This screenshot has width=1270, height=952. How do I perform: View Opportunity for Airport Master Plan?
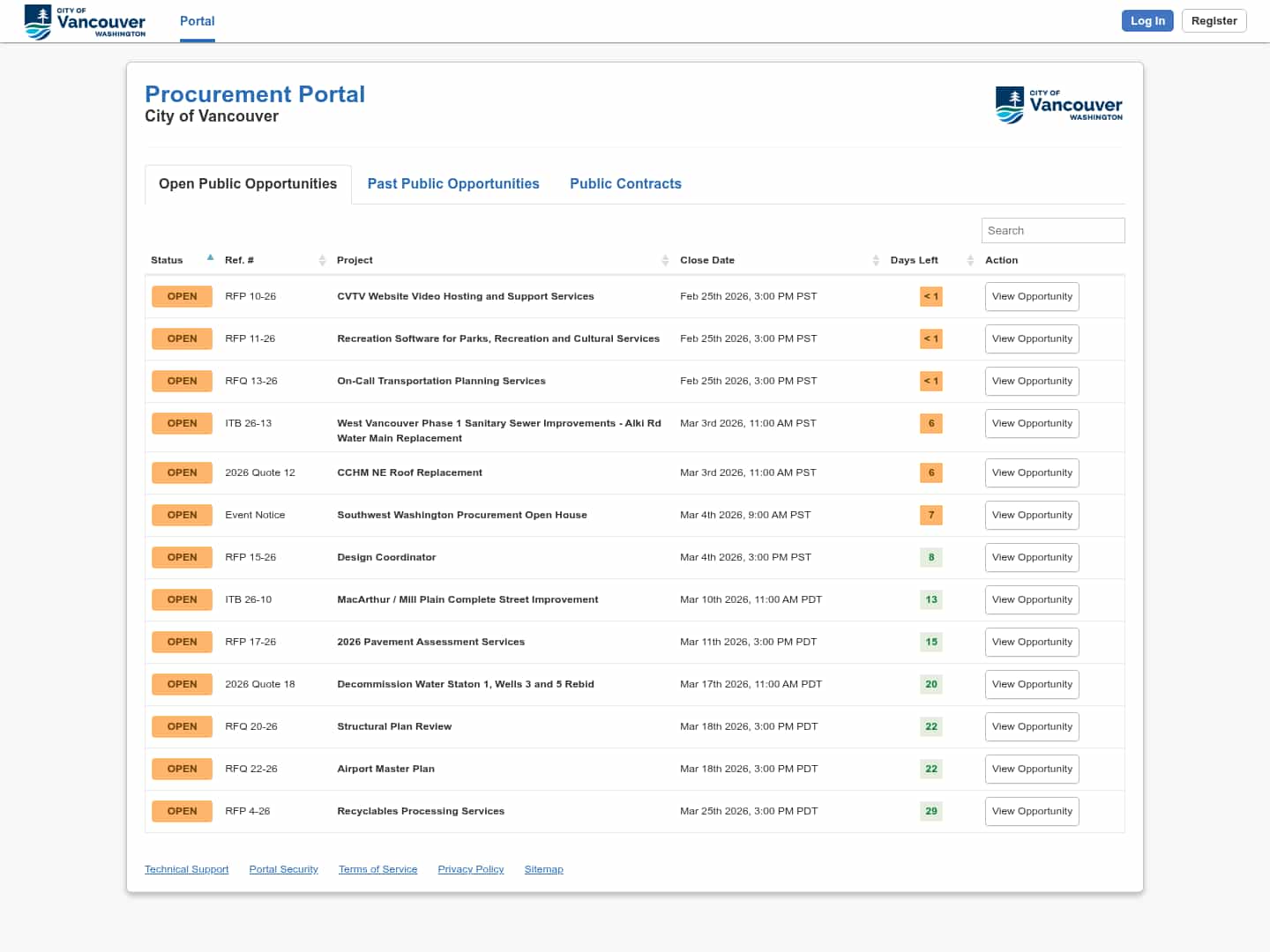point(1031,769)
